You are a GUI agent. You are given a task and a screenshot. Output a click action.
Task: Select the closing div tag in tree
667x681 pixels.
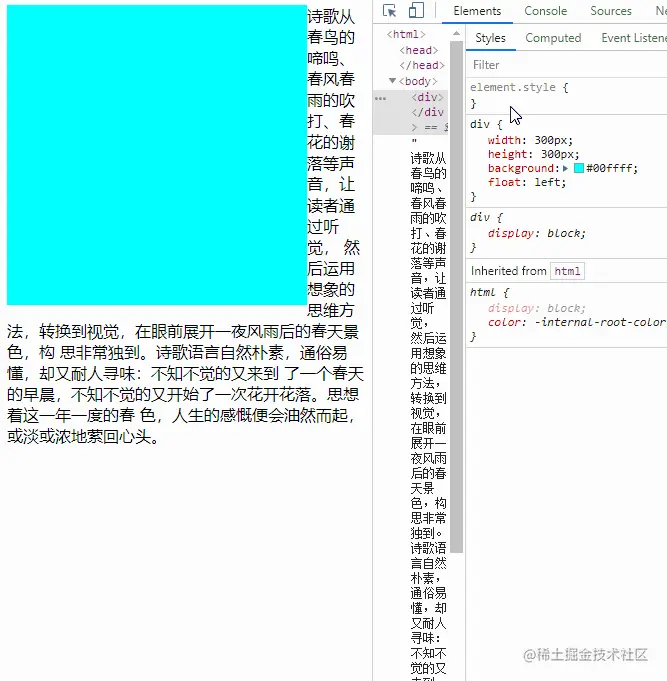click(x=428, y=112)
